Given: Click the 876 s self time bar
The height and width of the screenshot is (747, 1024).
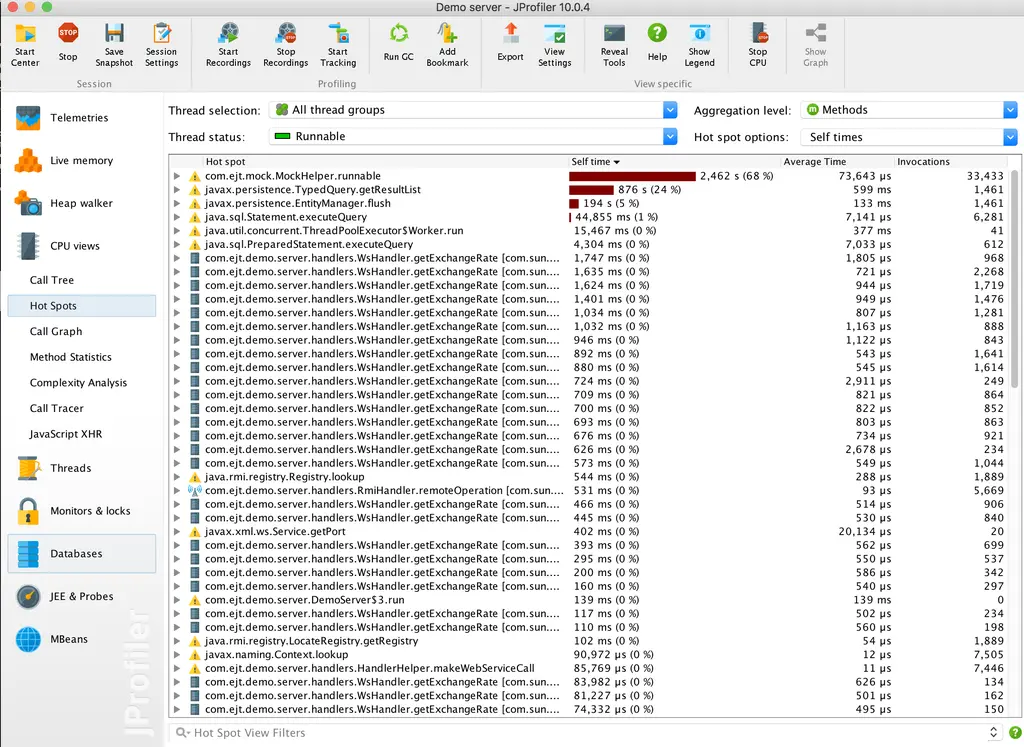Looking at the screenshot, I should coord(591,190).
